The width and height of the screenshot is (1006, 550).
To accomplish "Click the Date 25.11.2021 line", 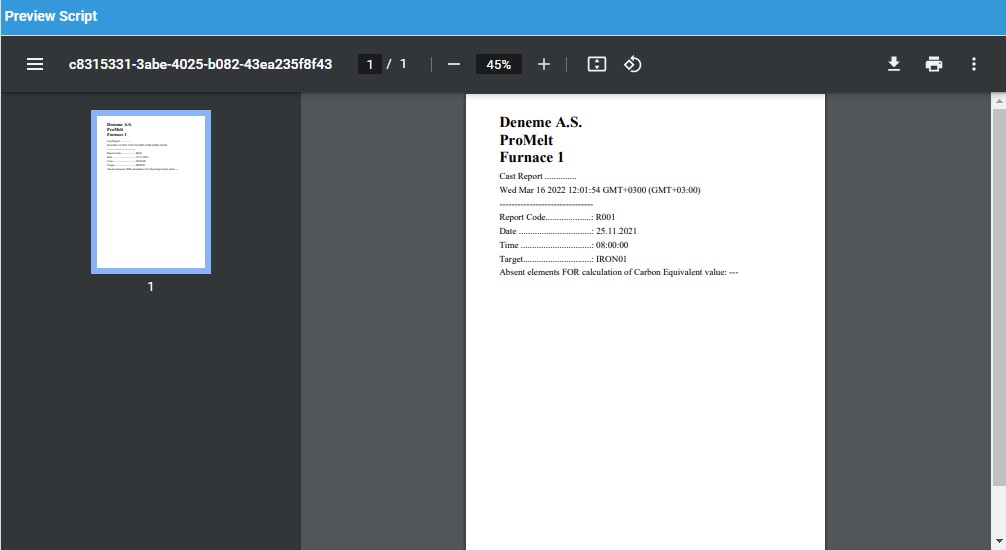I will pyautogui.click(x=568, y=231).
